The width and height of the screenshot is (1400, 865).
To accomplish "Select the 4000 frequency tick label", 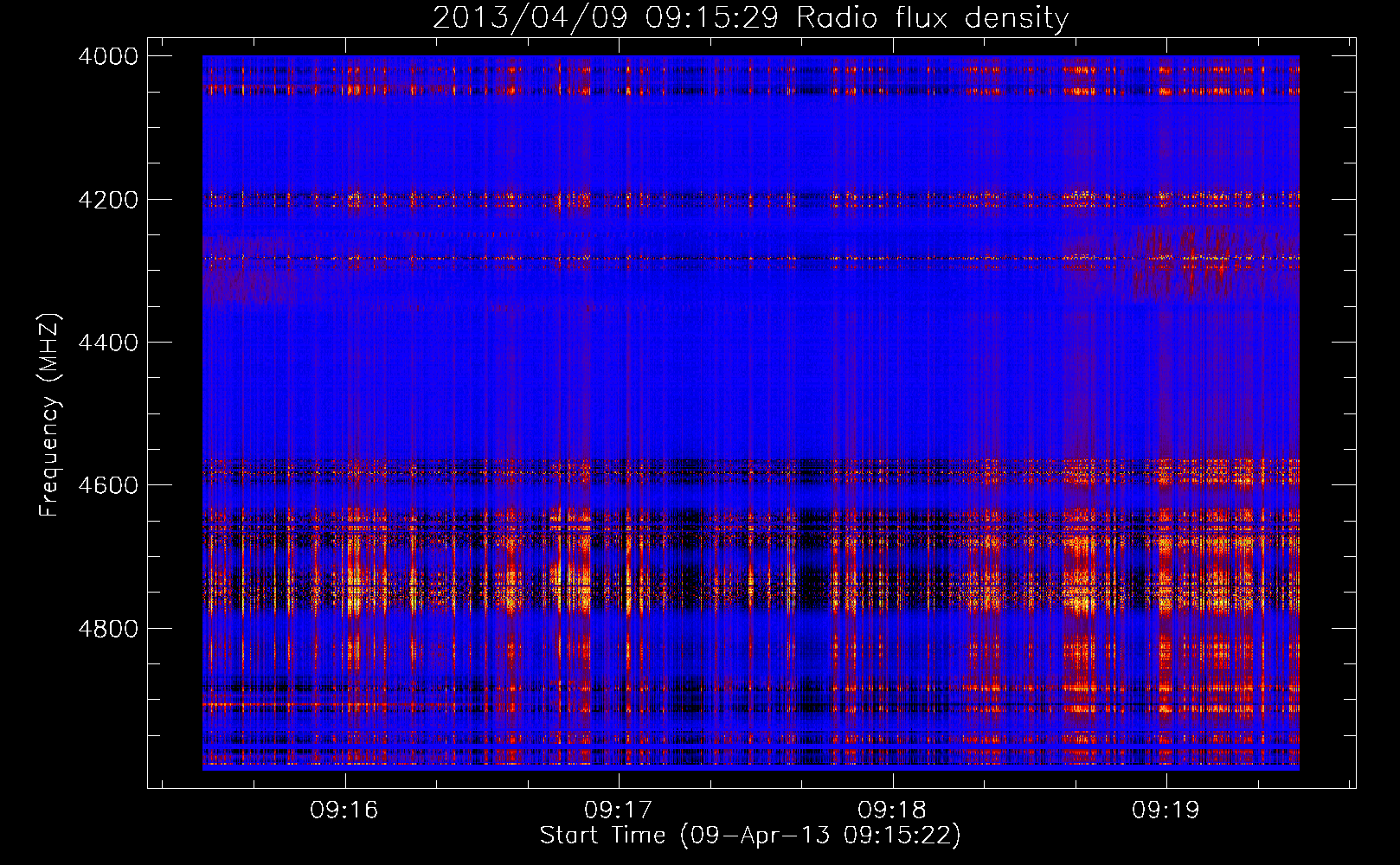I will click(x=108, y=56).
